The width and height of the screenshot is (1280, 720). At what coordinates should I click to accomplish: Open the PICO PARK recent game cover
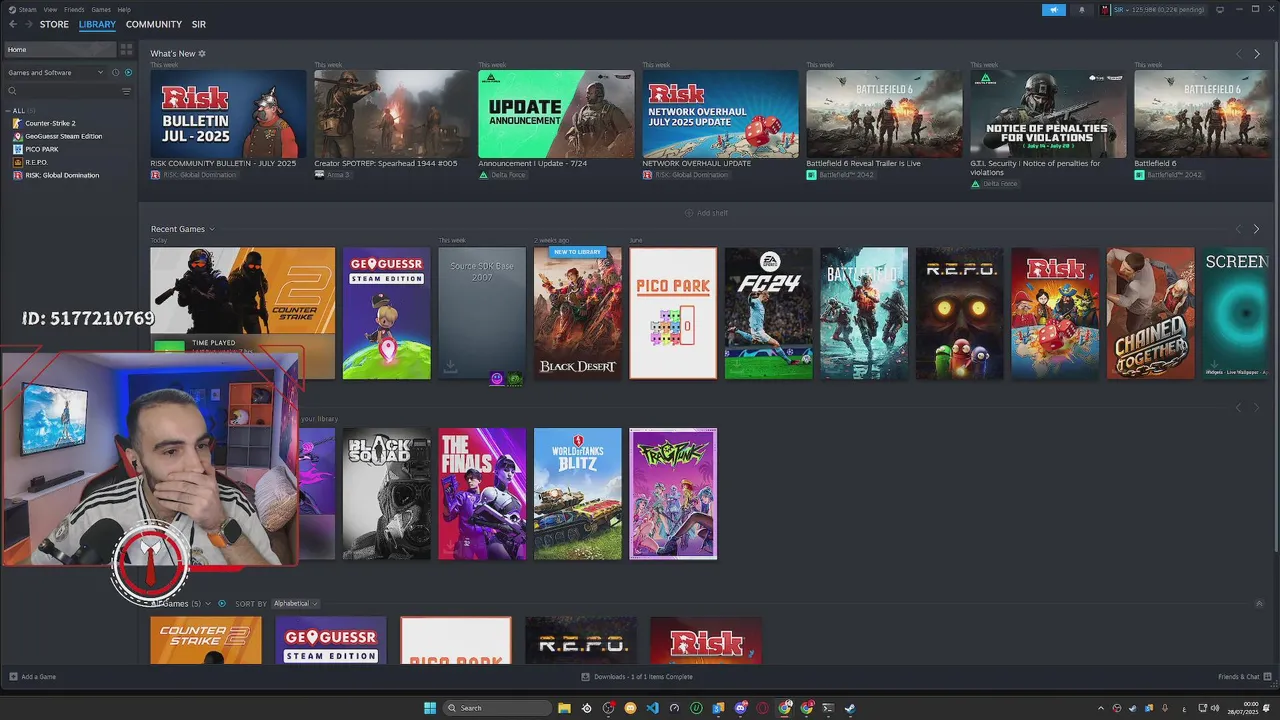[x=673, y=313]
